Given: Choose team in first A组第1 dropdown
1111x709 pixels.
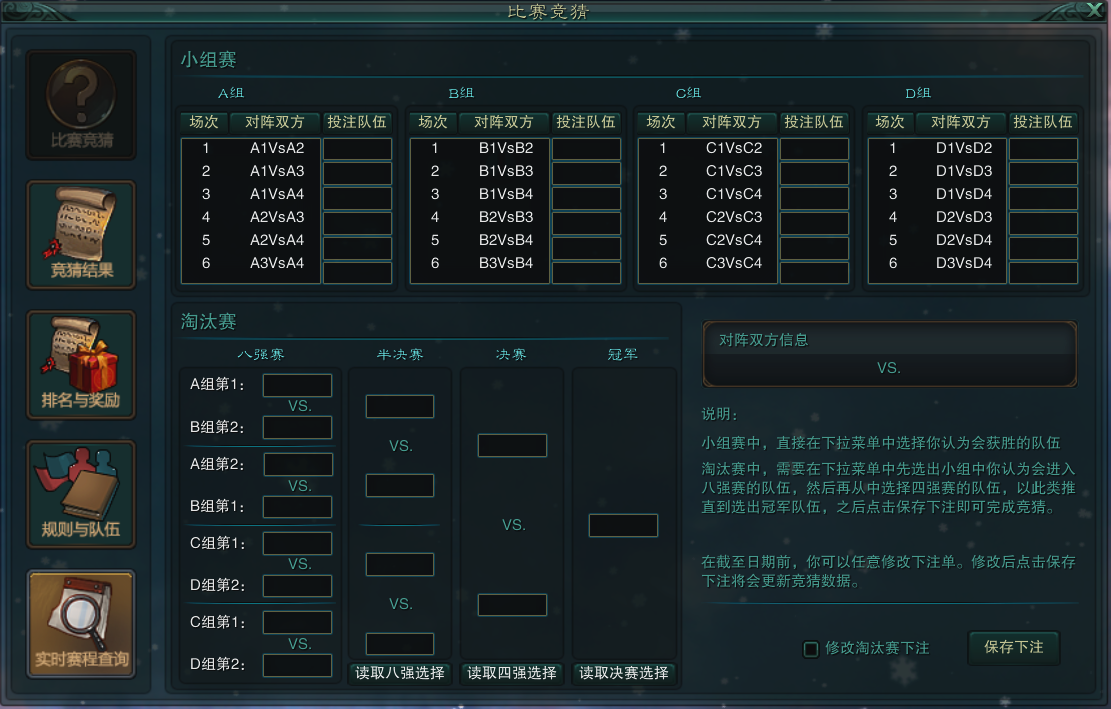Looking at the screenshot, I should [x=297, y=386].
